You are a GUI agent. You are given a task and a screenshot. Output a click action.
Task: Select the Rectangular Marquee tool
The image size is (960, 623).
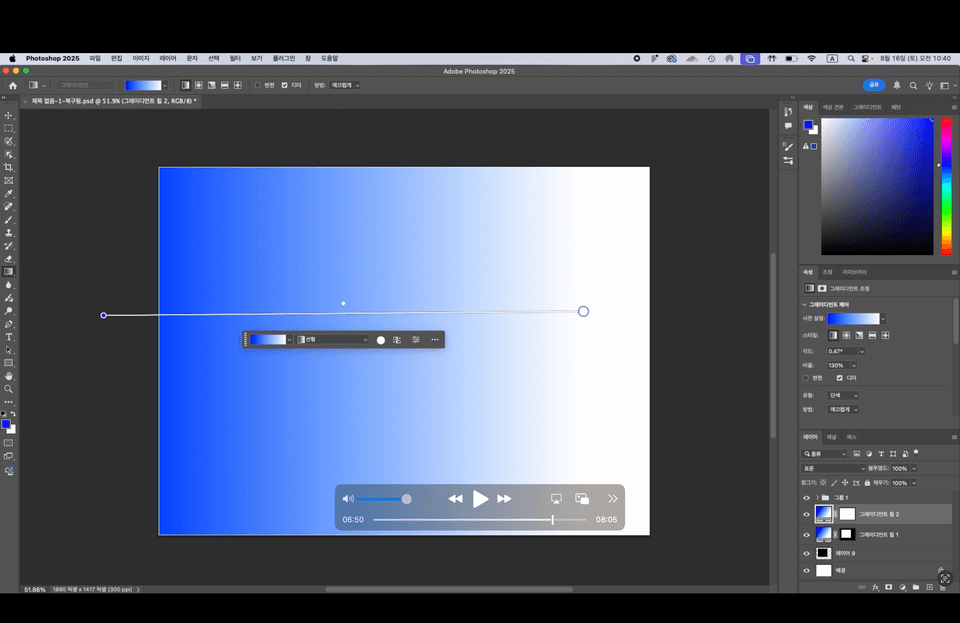(x=9, y=129)
